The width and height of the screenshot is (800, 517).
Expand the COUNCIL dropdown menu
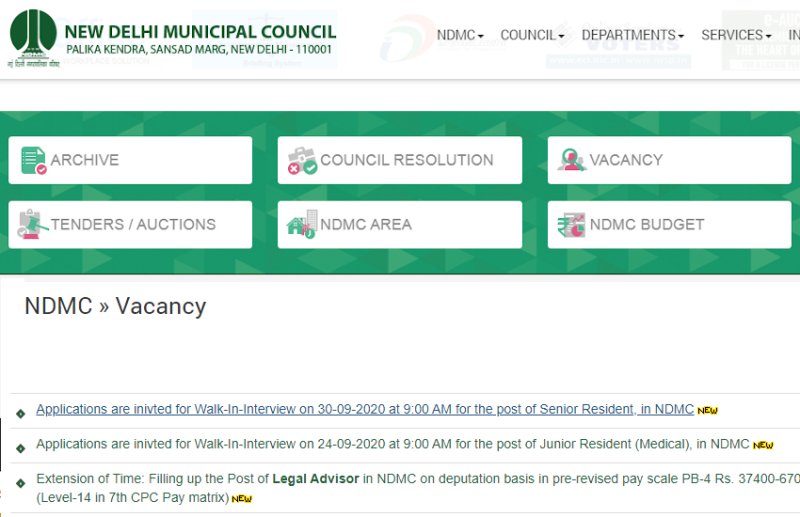coord(532,35)
